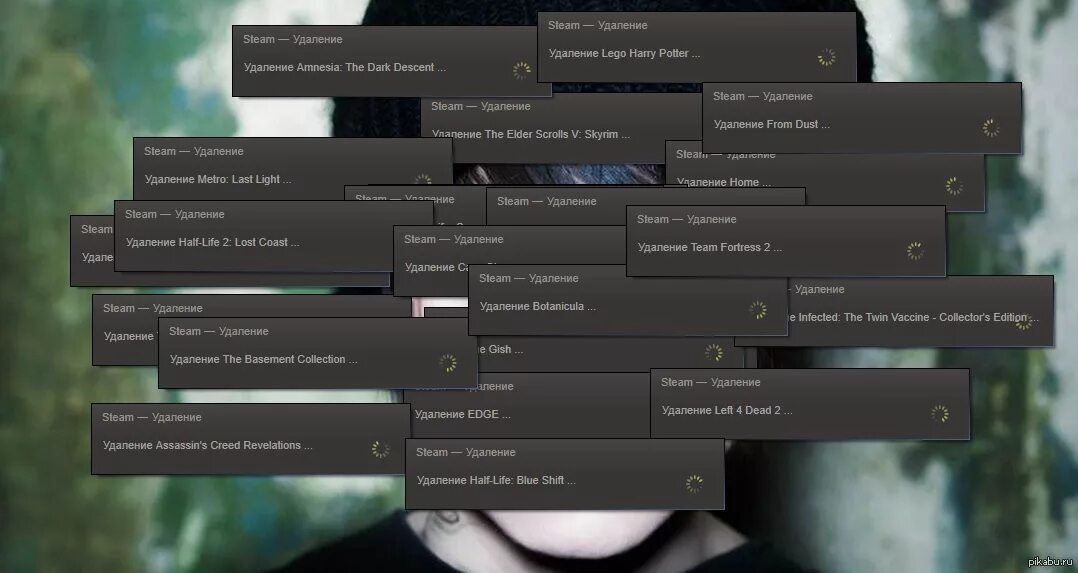The height and width of the screenshot is (573, 1078).
Task: Click the spinner in the Botanicula dialog
Action: coord(758,310)
